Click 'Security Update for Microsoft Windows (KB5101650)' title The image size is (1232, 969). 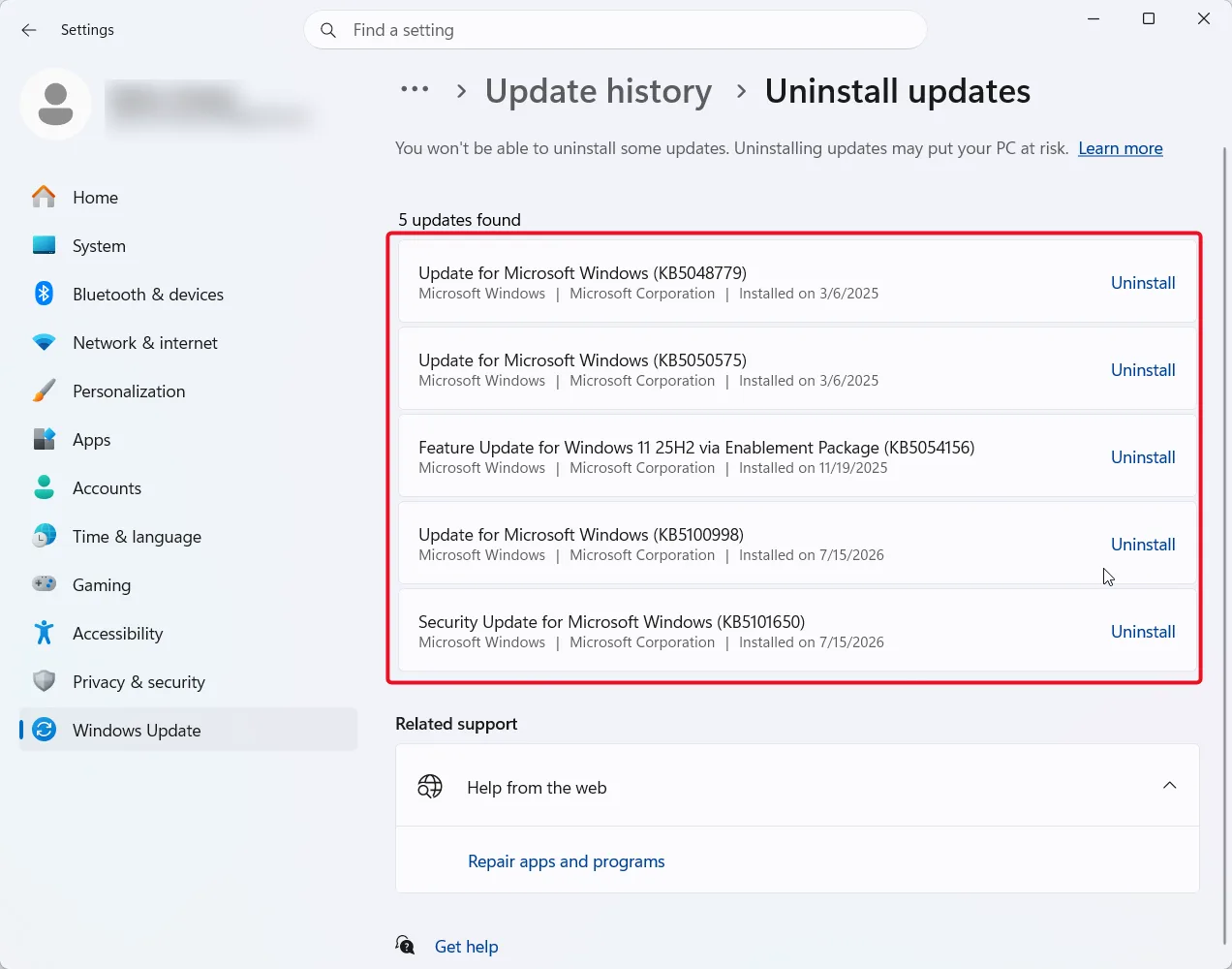pos(611,622)
